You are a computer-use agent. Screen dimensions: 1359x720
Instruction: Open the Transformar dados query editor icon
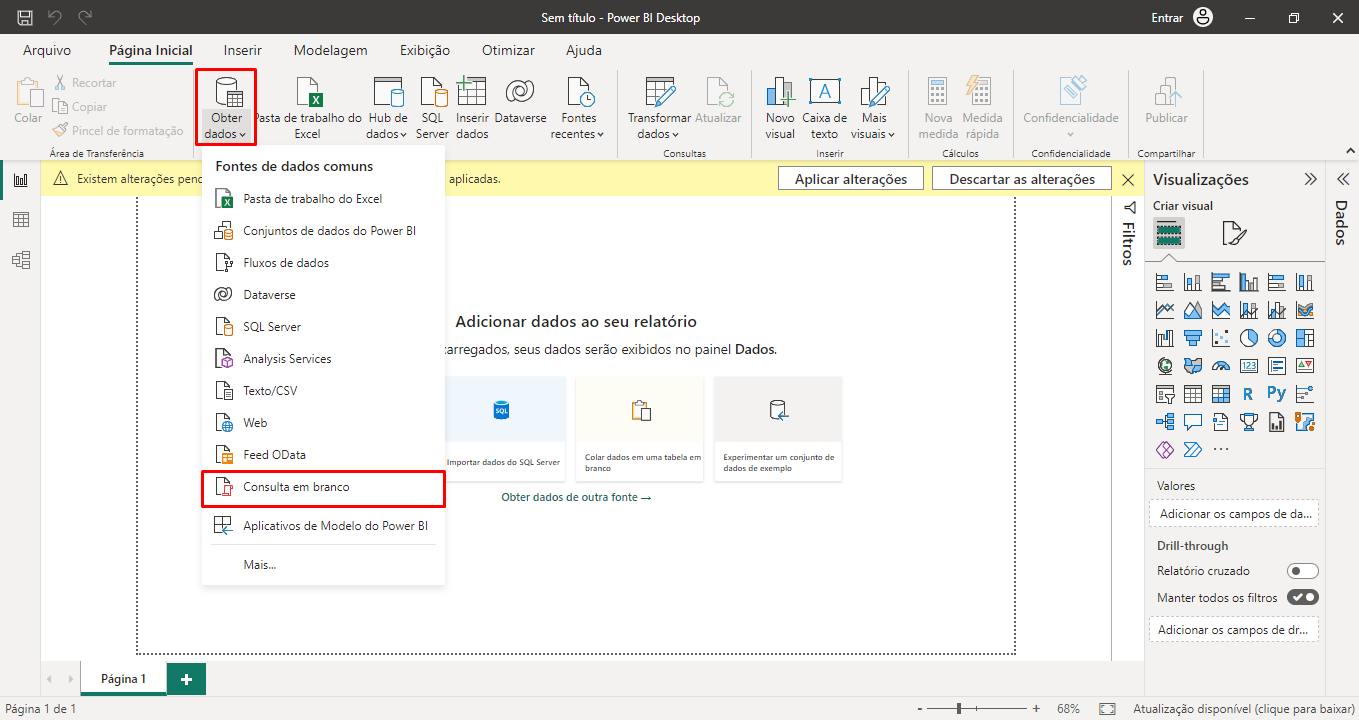click(x=659, y=93)
